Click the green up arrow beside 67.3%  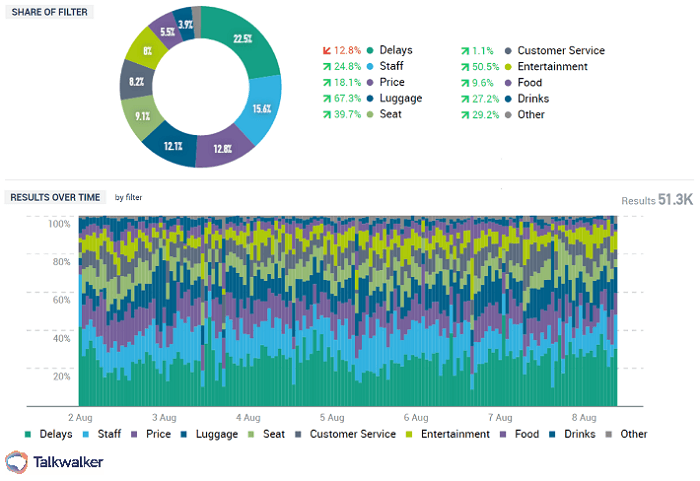click(325, 99)
